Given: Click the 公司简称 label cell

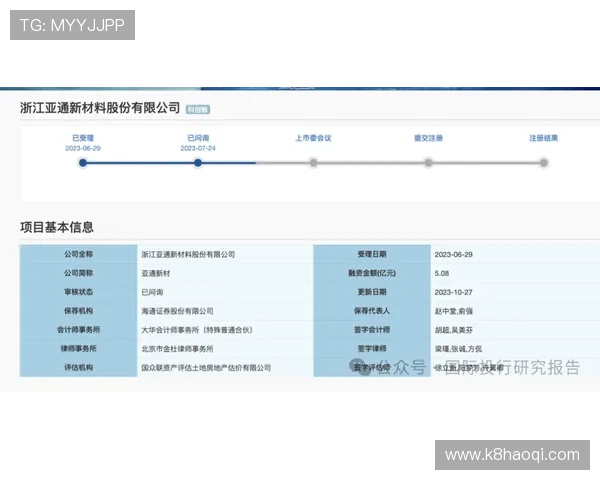Looking at the screenshot, I should 78,273.
